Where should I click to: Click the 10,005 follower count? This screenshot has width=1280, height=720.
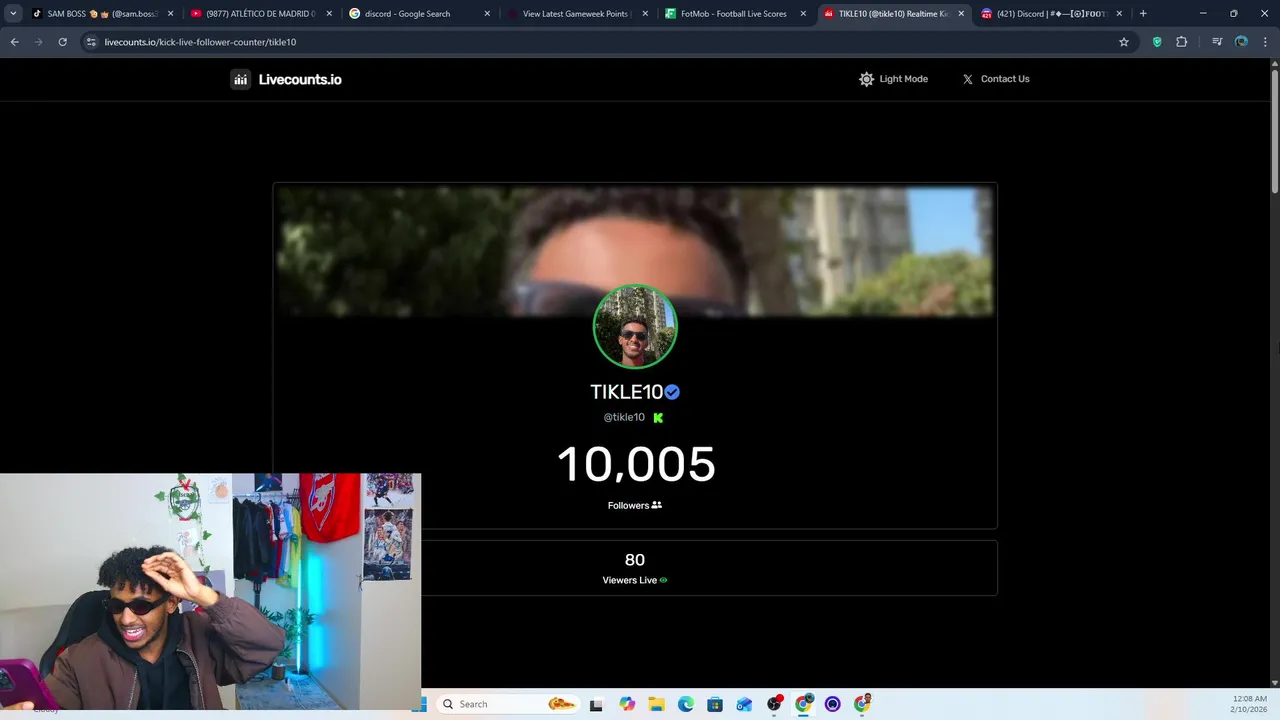636,465
